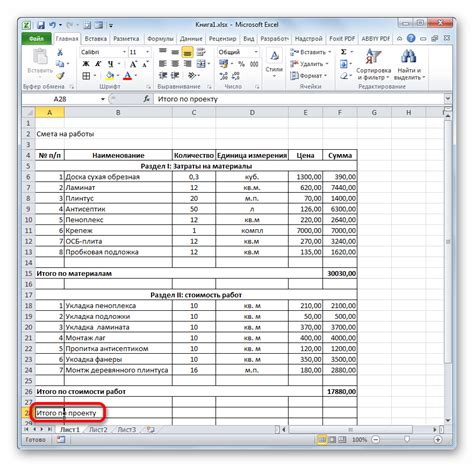This screenshot has width=474, height=467.
Task: Click the red font color A swatch
Action: pyautogui.click(x=127, y=76)
